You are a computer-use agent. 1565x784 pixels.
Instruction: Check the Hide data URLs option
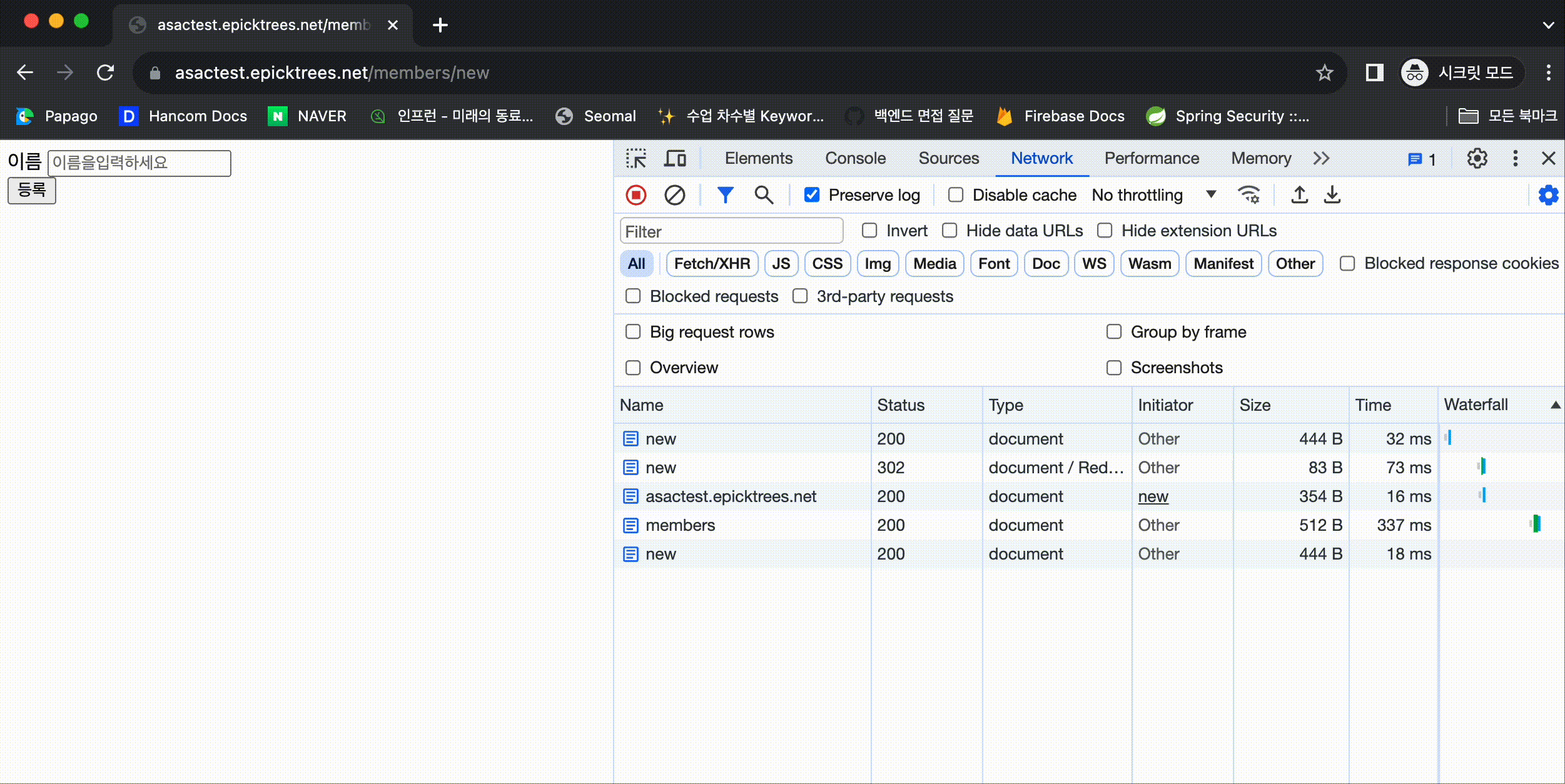point(950,231)
